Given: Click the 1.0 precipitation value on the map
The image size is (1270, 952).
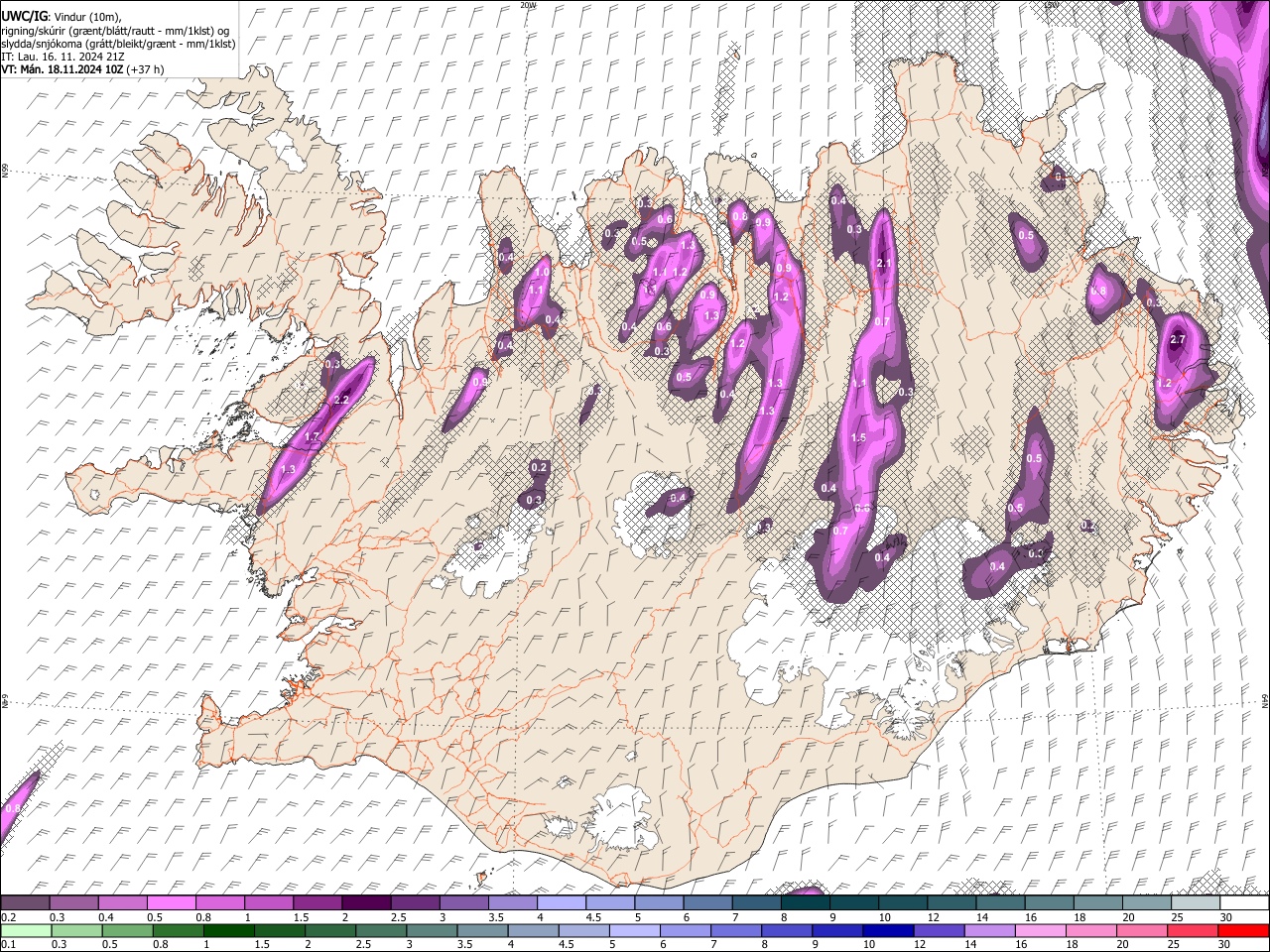Looking at the screenshot, I should [x=542, y=271].
